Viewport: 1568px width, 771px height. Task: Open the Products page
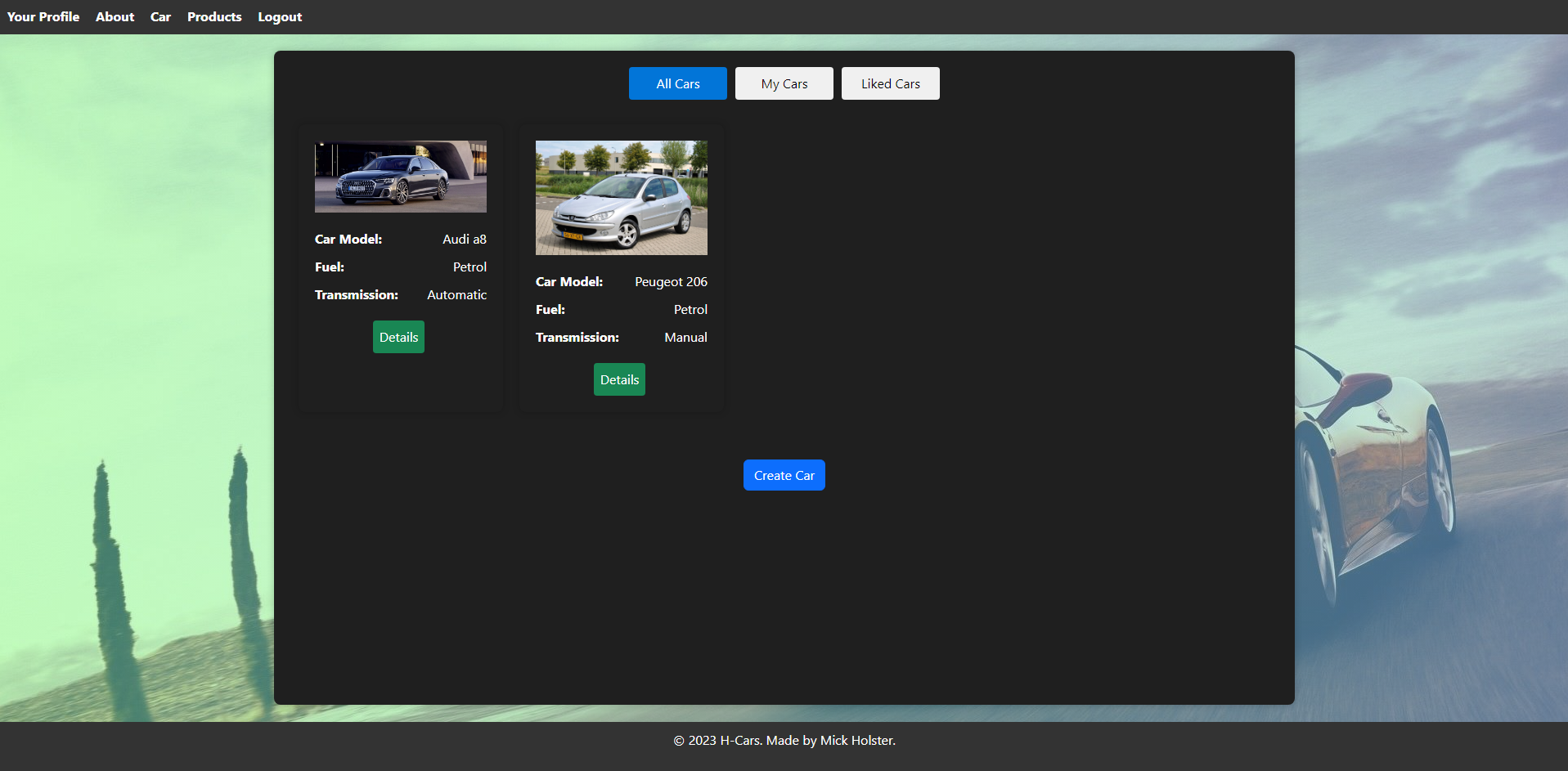(214, 16)
